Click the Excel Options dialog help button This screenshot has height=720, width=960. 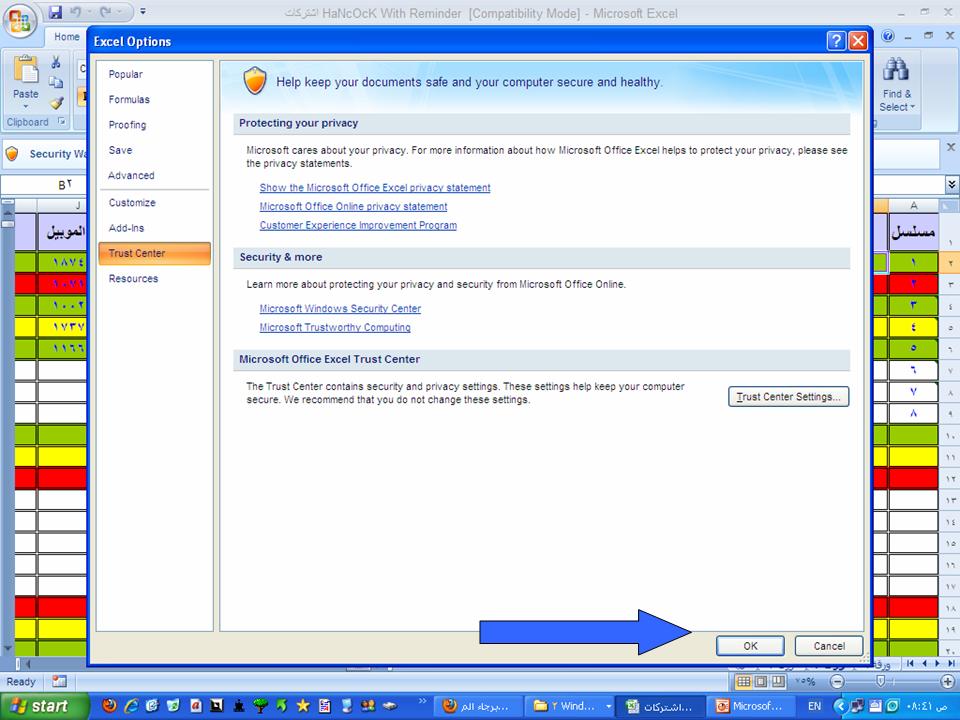coord(836,41)
